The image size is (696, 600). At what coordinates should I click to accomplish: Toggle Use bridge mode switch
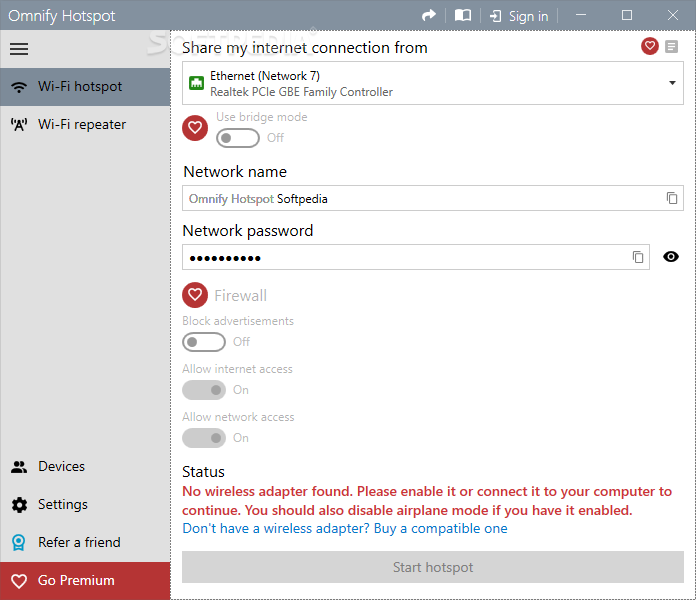[238, 138]
